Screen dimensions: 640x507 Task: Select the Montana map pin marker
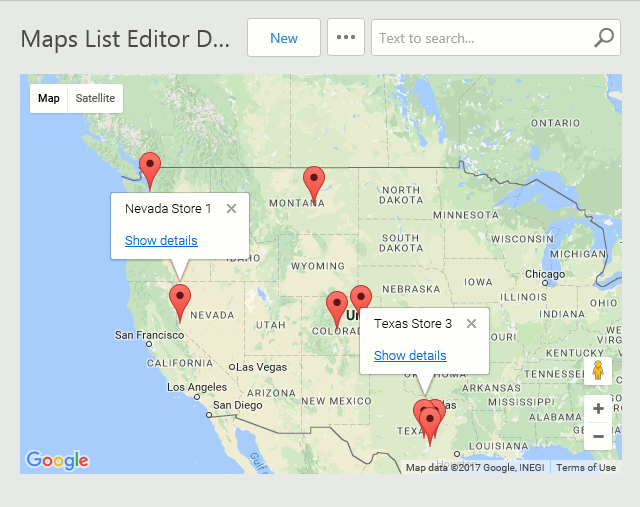click(x=314, y=184)
